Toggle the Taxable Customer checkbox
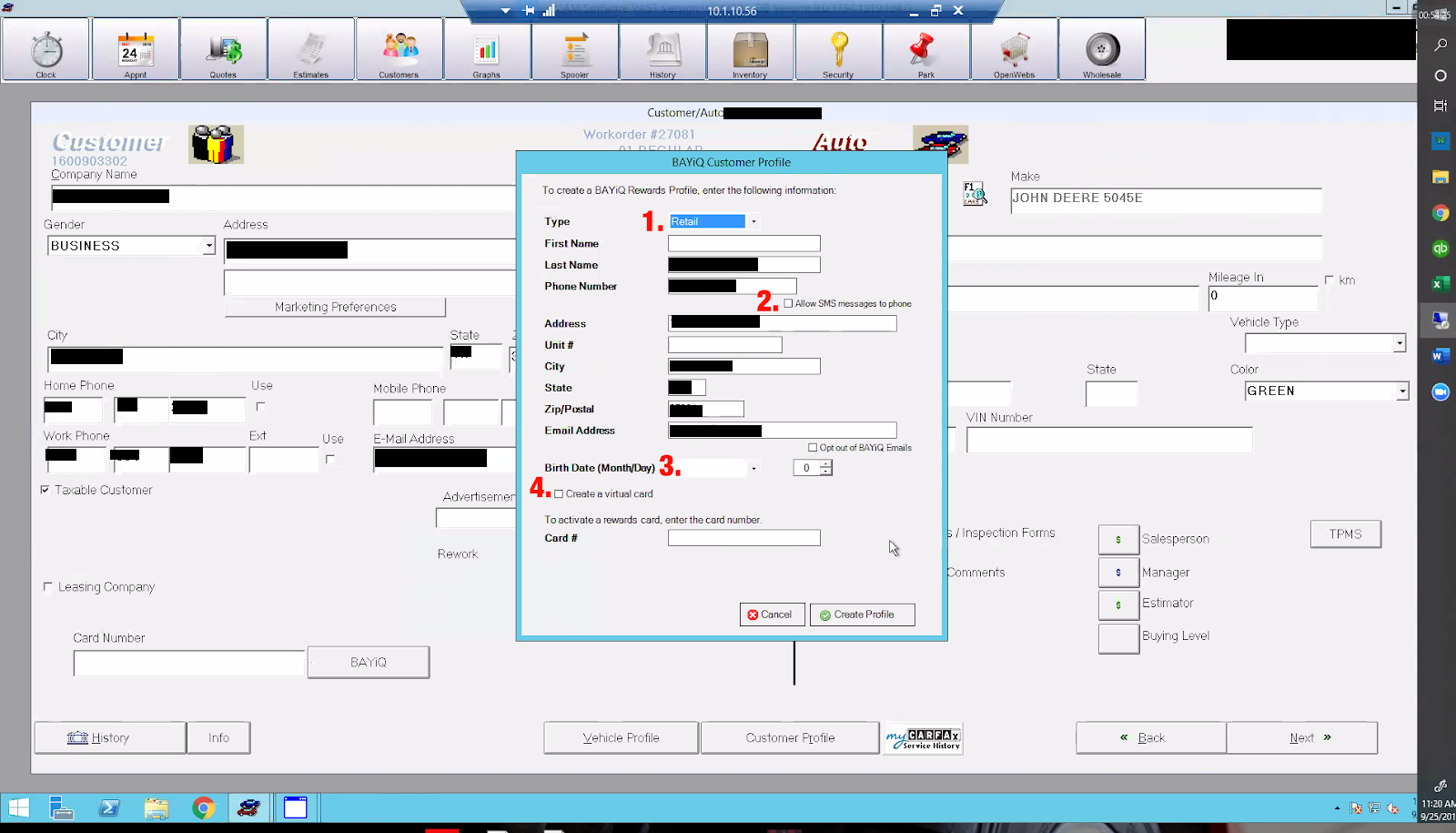Image resolution: width=1456 pixels, height=833 pixels. click(45, 490)
